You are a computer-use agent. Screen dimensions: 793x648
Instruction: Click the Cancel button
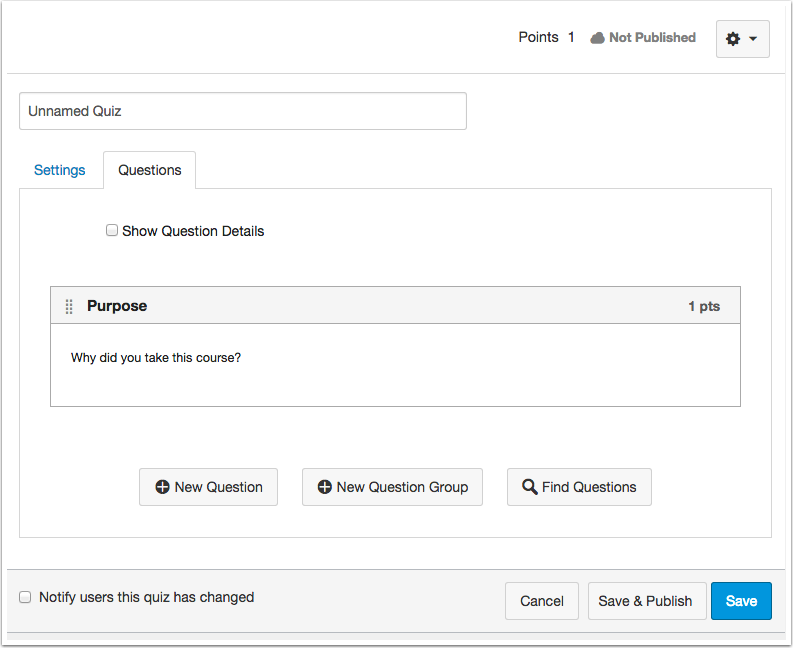[542, 601]
